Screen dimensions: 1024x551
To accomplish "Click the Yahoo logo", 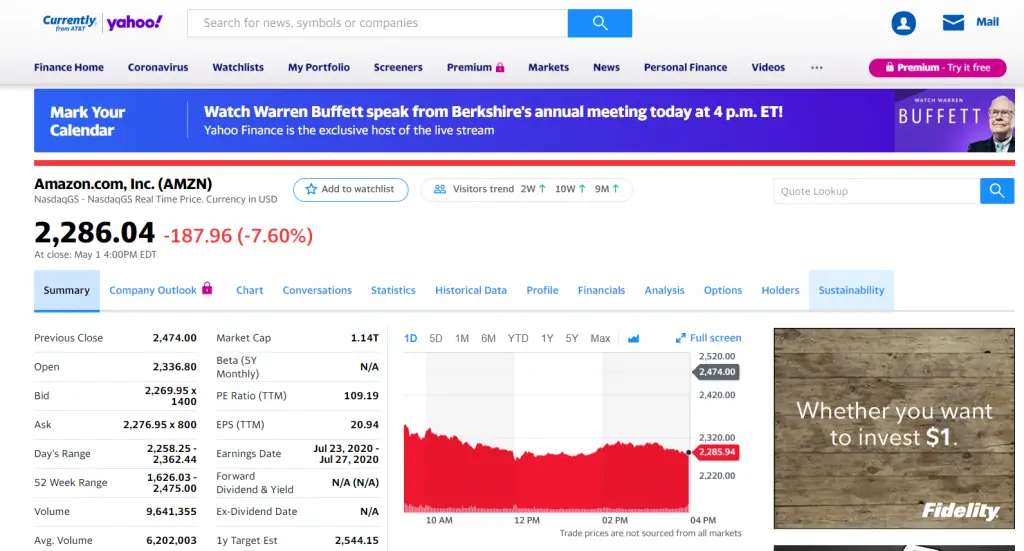I will click(135, 23).
